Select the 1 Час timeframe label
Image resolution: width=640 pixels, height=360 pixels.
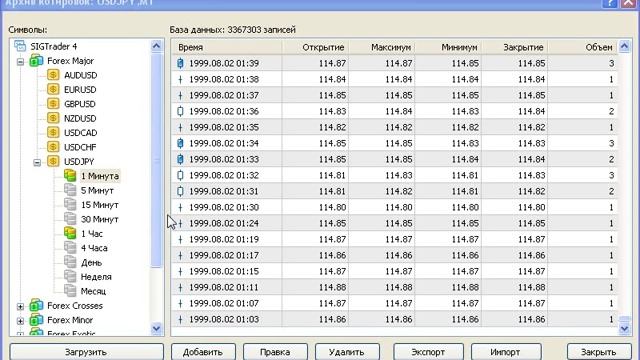click(x=92, y=234)
